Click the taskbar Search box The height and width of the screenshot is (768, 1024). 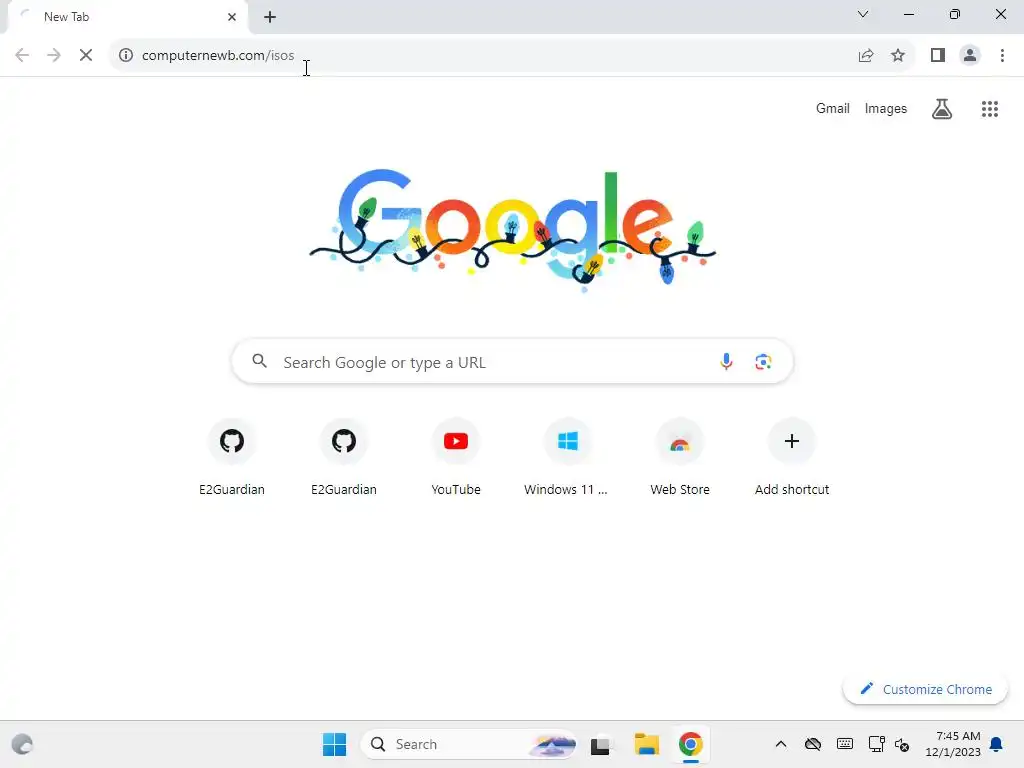coord(468,744)
